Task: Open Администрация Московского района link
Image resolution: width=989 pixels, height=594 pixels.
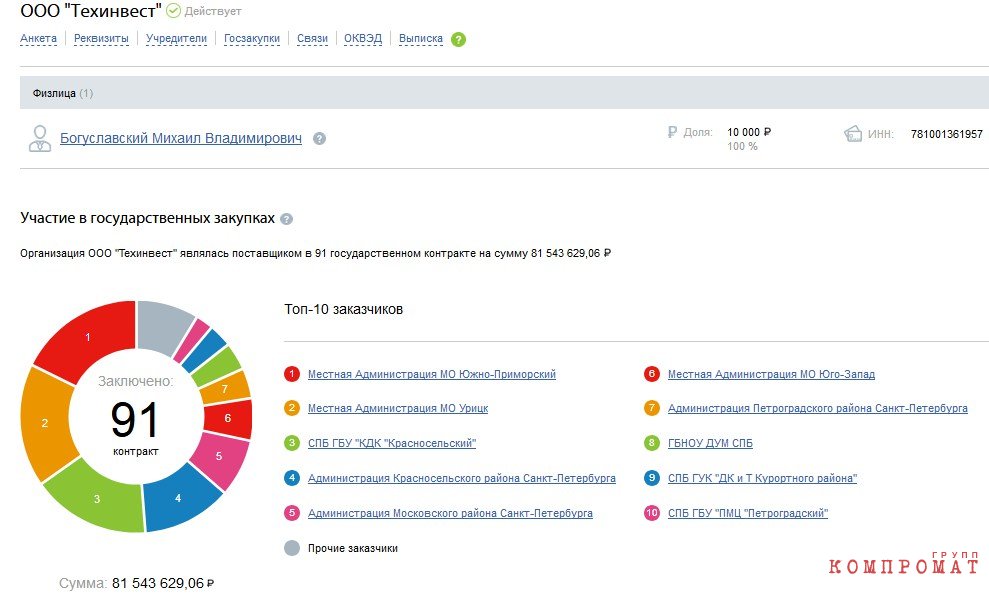Action: coord(450,513)
